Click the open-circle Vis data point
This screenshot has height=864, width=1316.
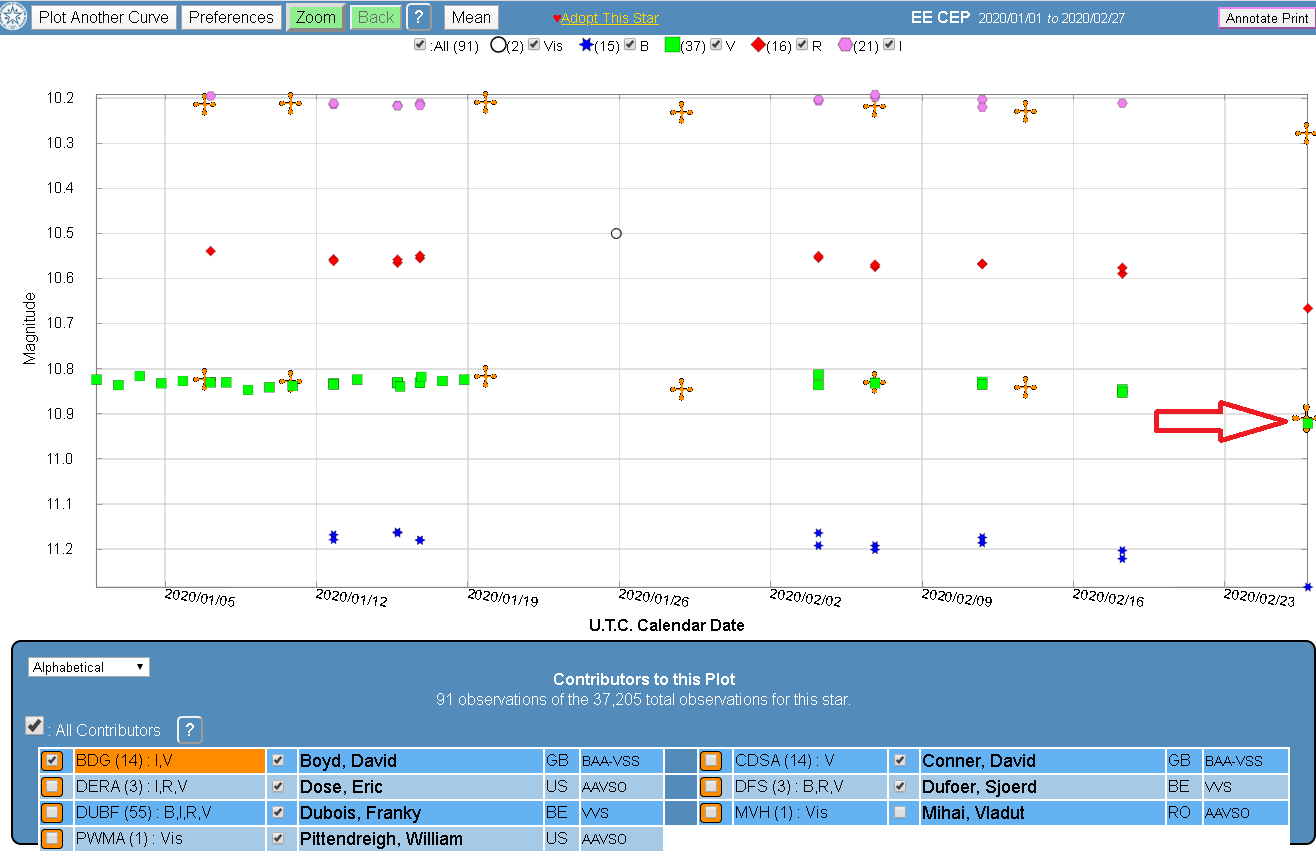(616, 233)
